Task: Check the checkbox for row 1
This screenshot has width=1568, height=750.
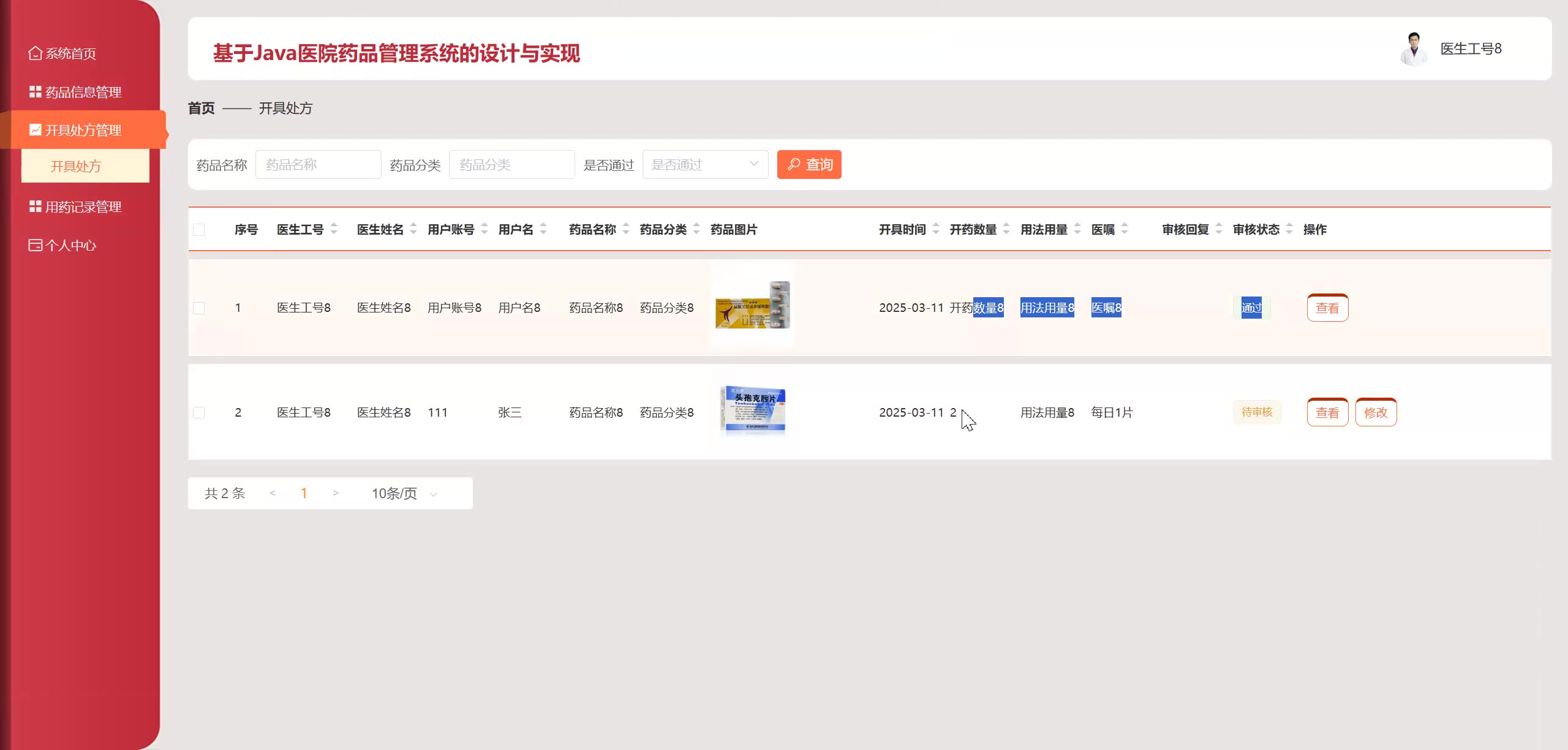Action: click(199, 308)
